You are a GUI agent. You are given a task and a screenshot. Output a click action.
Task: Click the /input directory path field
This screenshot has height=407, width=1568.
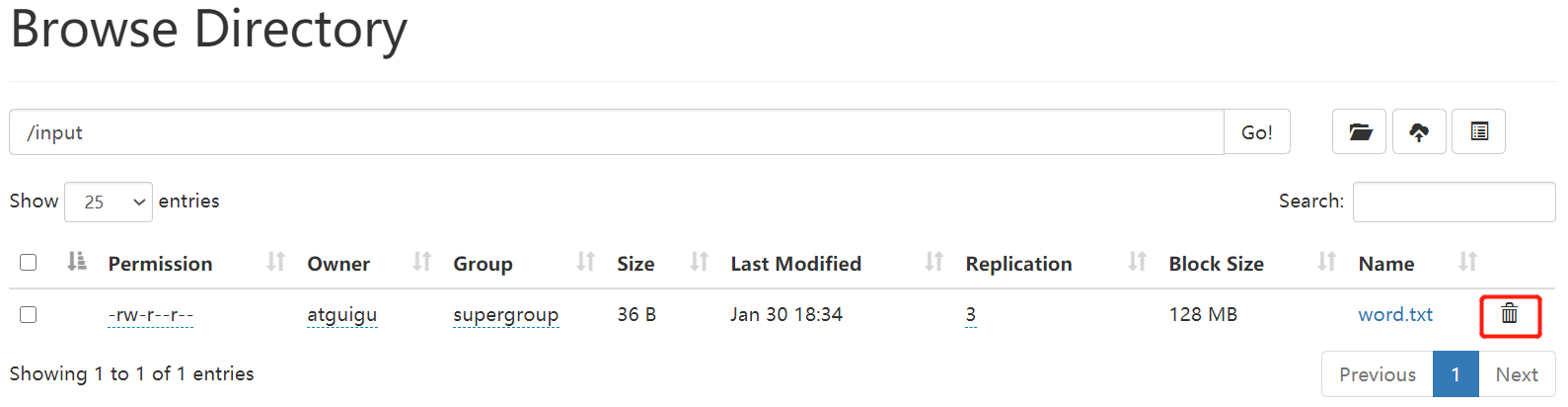pyautogui.click(x=617, y=132)
